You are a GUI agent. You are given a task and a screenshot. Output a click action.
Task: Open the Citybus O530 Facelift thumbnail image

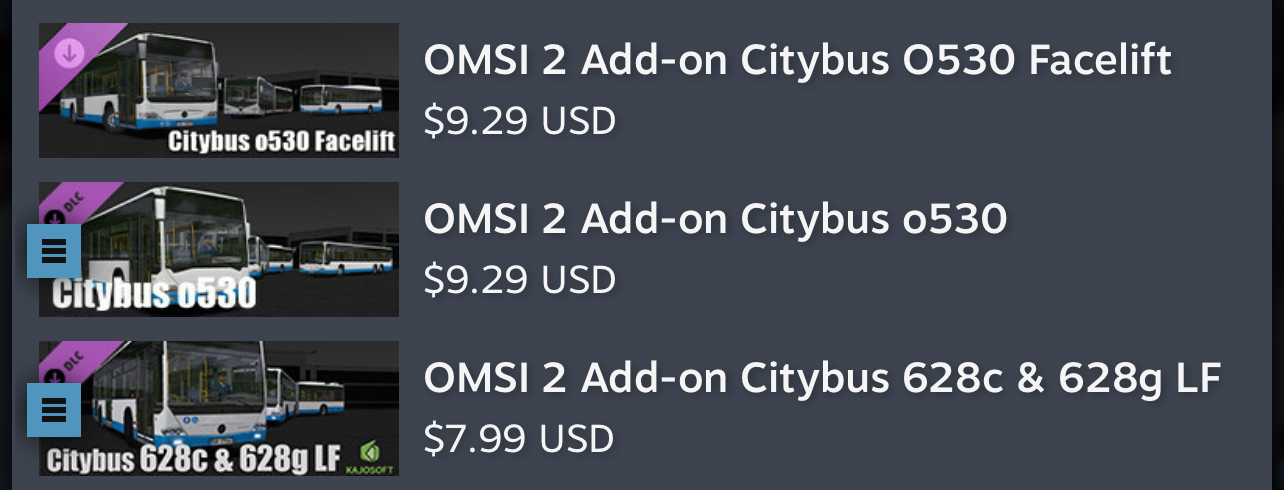point(219,90)
